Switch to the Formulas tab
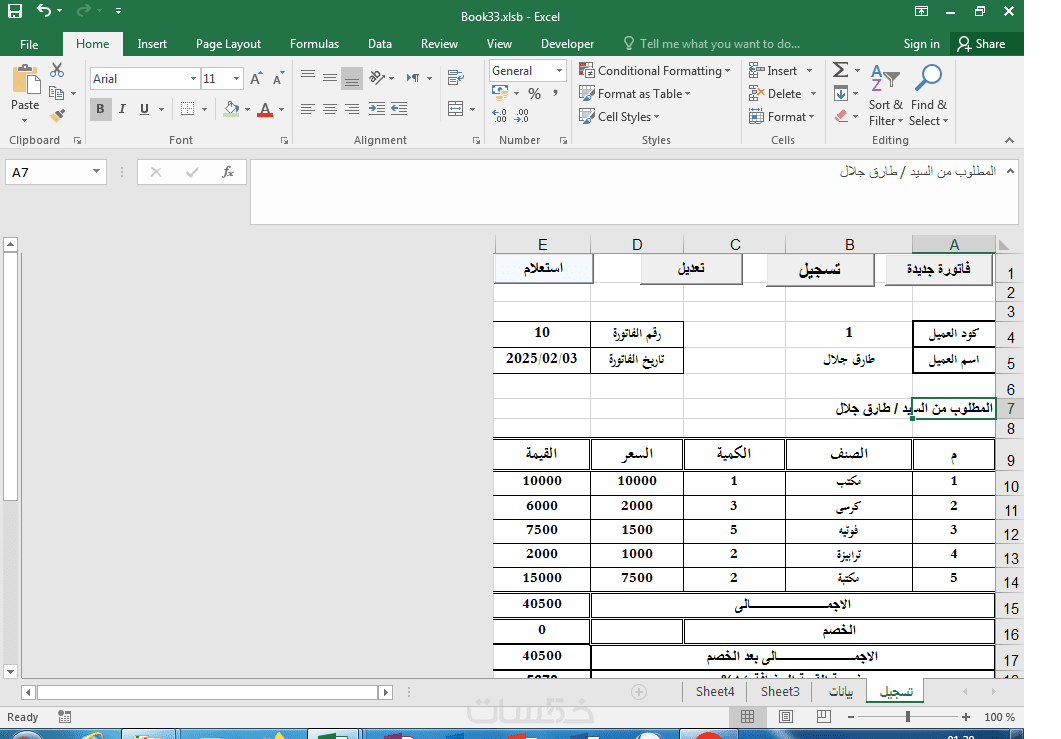This screenshot has height=739, width=1061. (314, 44)
